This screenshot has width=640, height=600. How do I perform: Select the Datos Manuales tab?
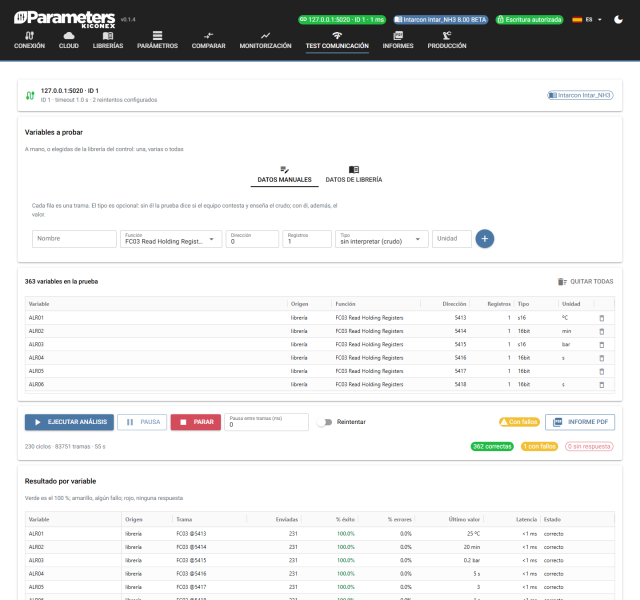click(284, 175)
